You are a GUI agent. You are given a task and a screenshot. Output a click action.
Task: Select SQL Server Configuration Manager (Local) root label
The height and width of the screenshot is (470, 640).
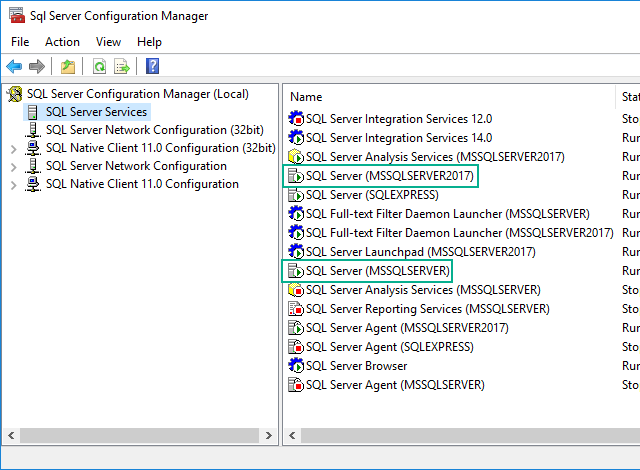[138, 94]
